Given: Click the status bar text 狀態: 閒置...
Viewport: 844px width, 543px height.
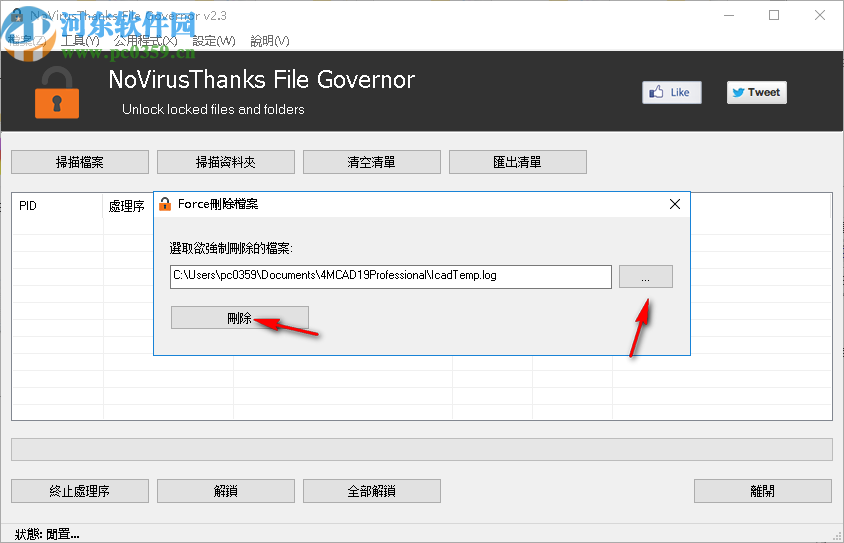Looking at the screenshot, I should 47,534.
